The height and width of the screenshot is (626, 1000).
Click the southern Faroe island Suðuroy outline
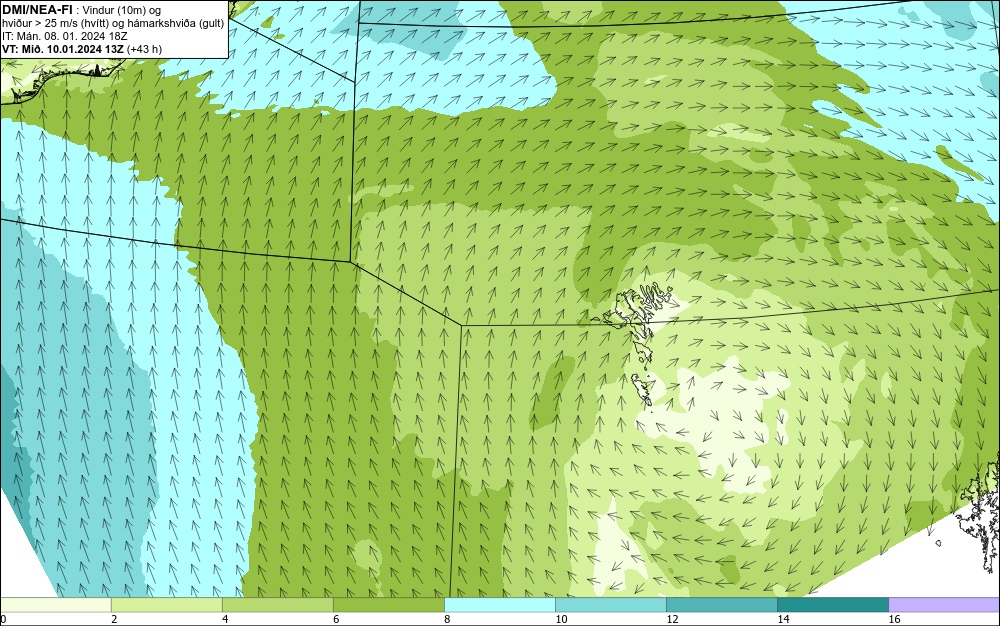(x=642, y=390)
